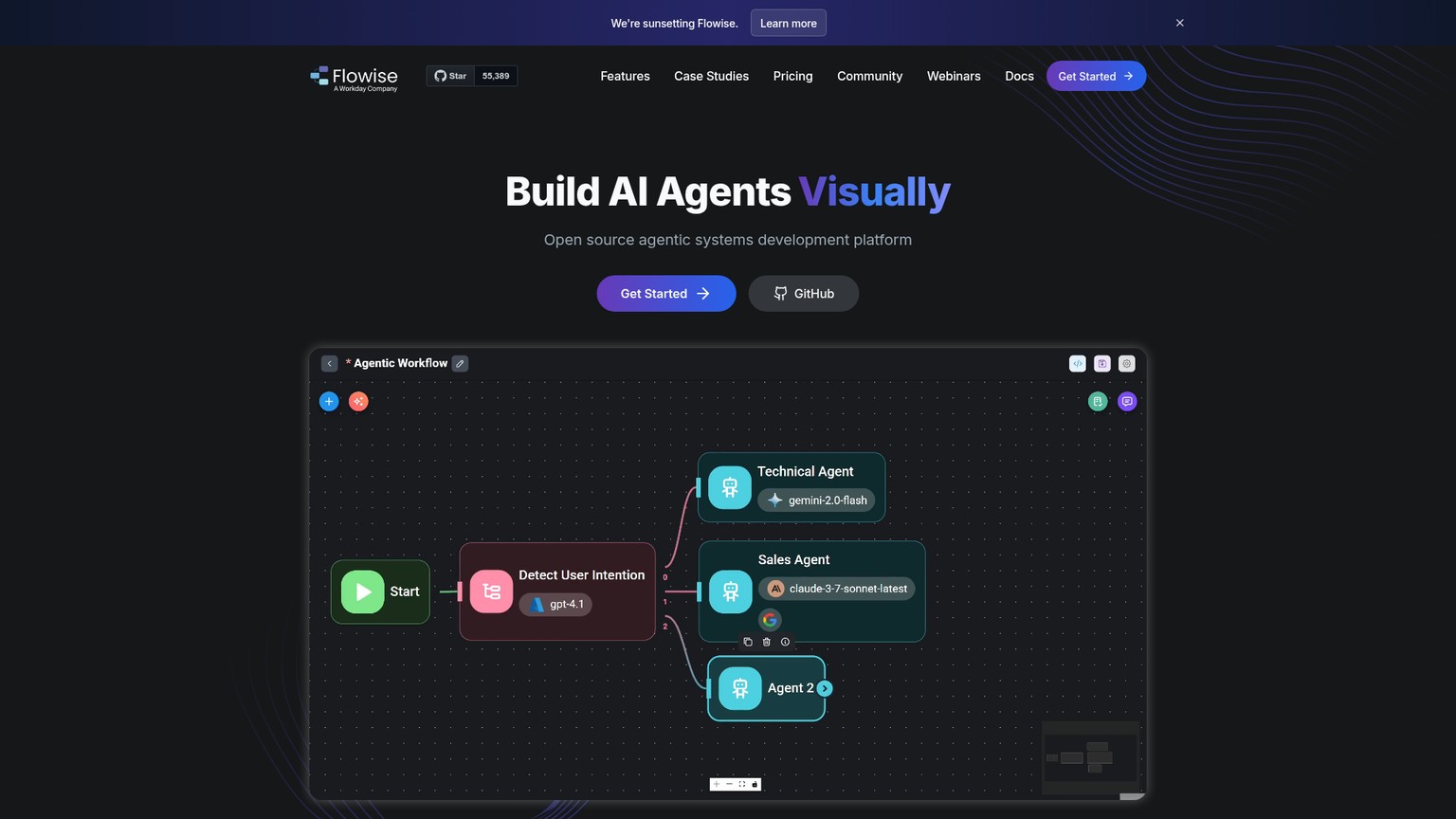Click the Sales Agent robot icon
1456x819 pixels.
tap(731, 591)
